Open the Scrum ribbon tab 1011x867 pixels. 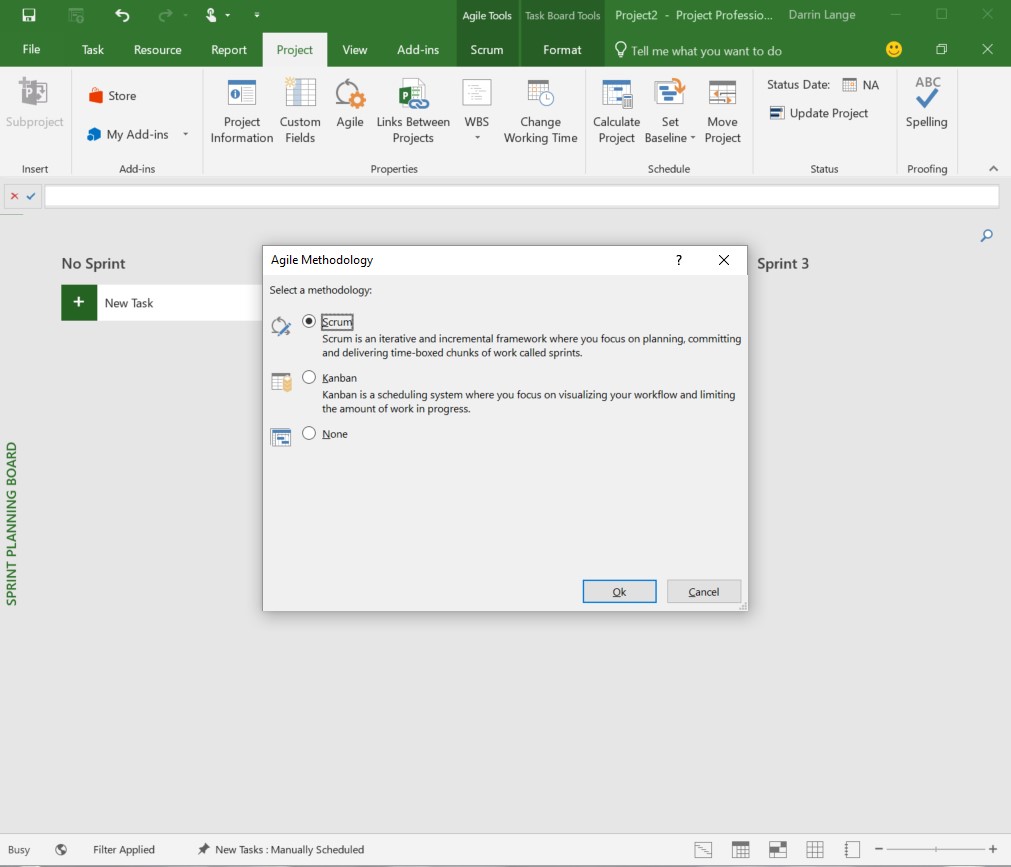487,50
